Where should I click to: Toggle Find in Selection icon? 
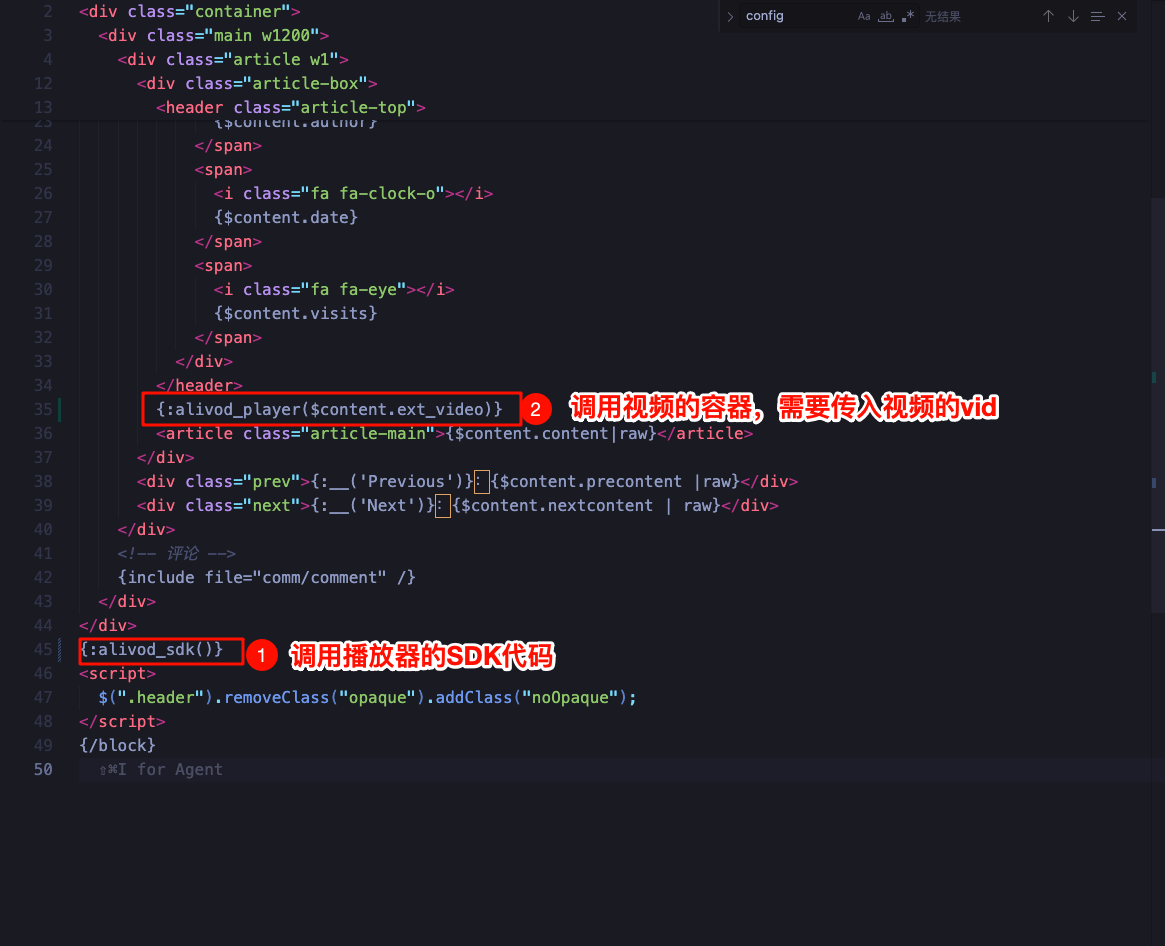point(1097,16)
